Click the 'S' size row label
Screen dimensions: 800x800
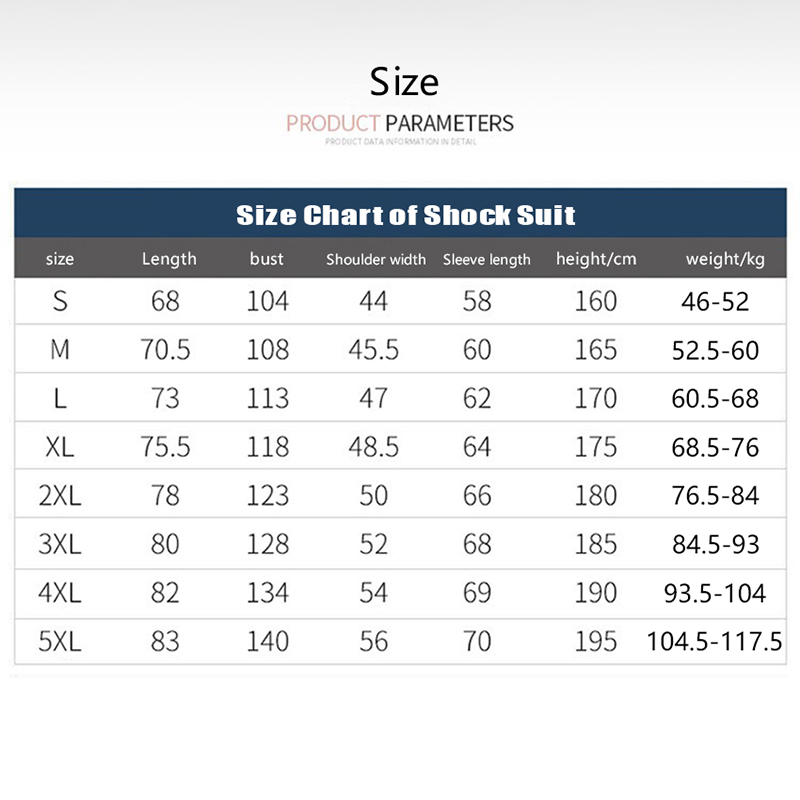click(60, 301)
